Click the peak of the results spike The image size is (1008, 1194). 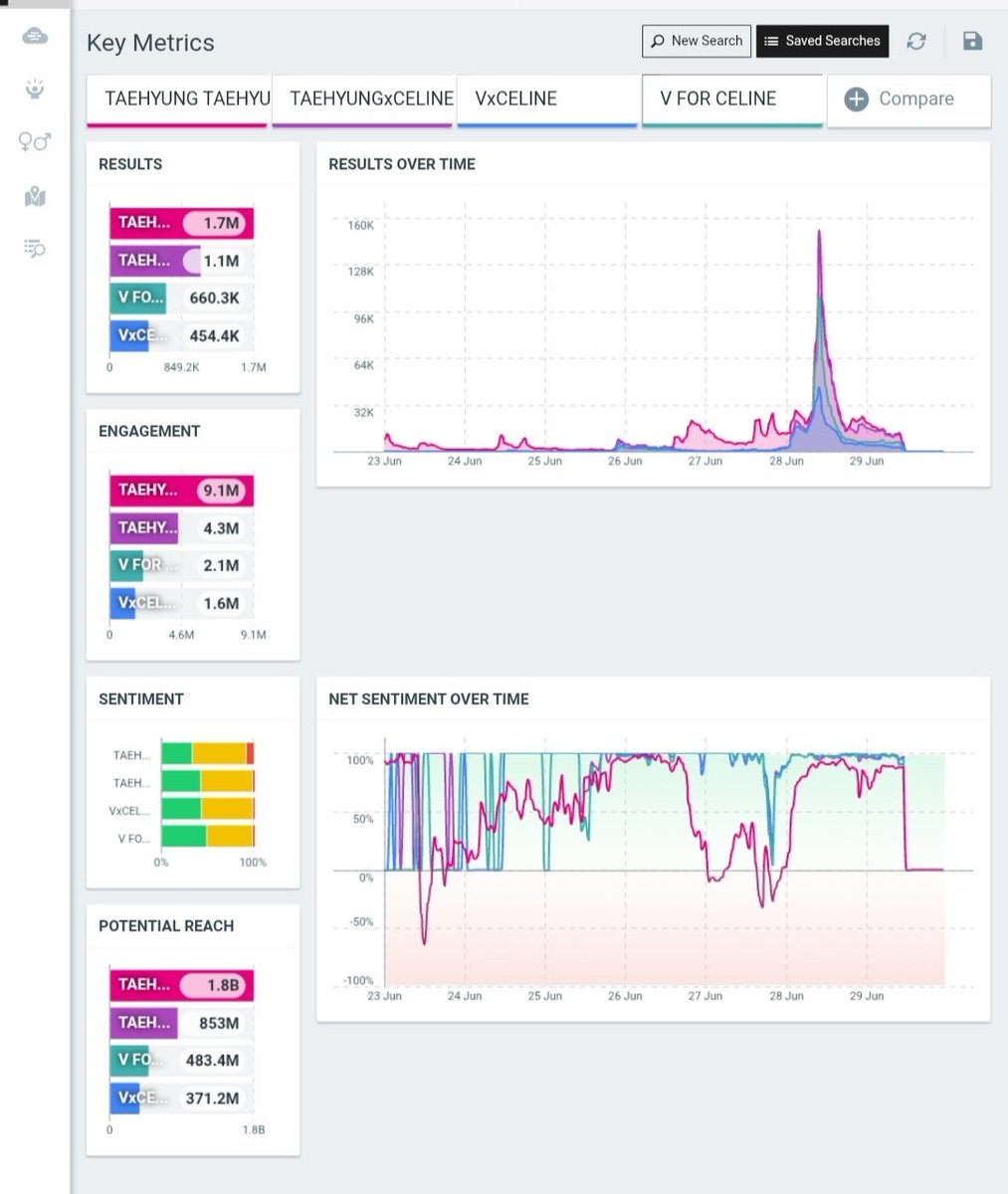coord(819,233)
